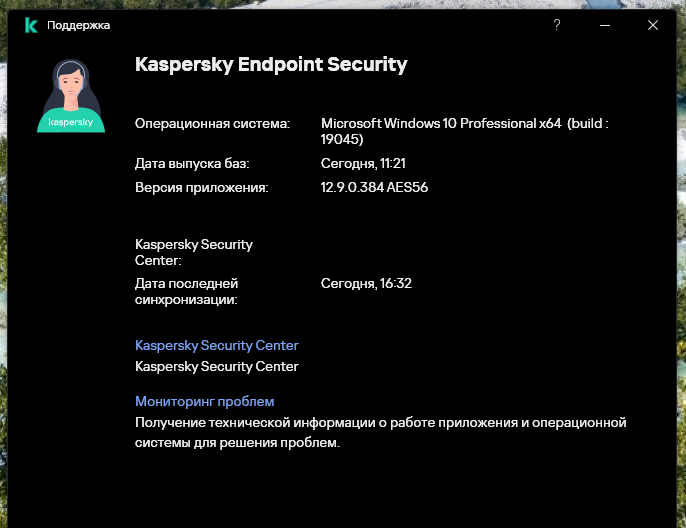The height and width of the screenshot is (528, 686).
Task: Click the Kaspersky logo icon in title bar
Action: [31, 25]
